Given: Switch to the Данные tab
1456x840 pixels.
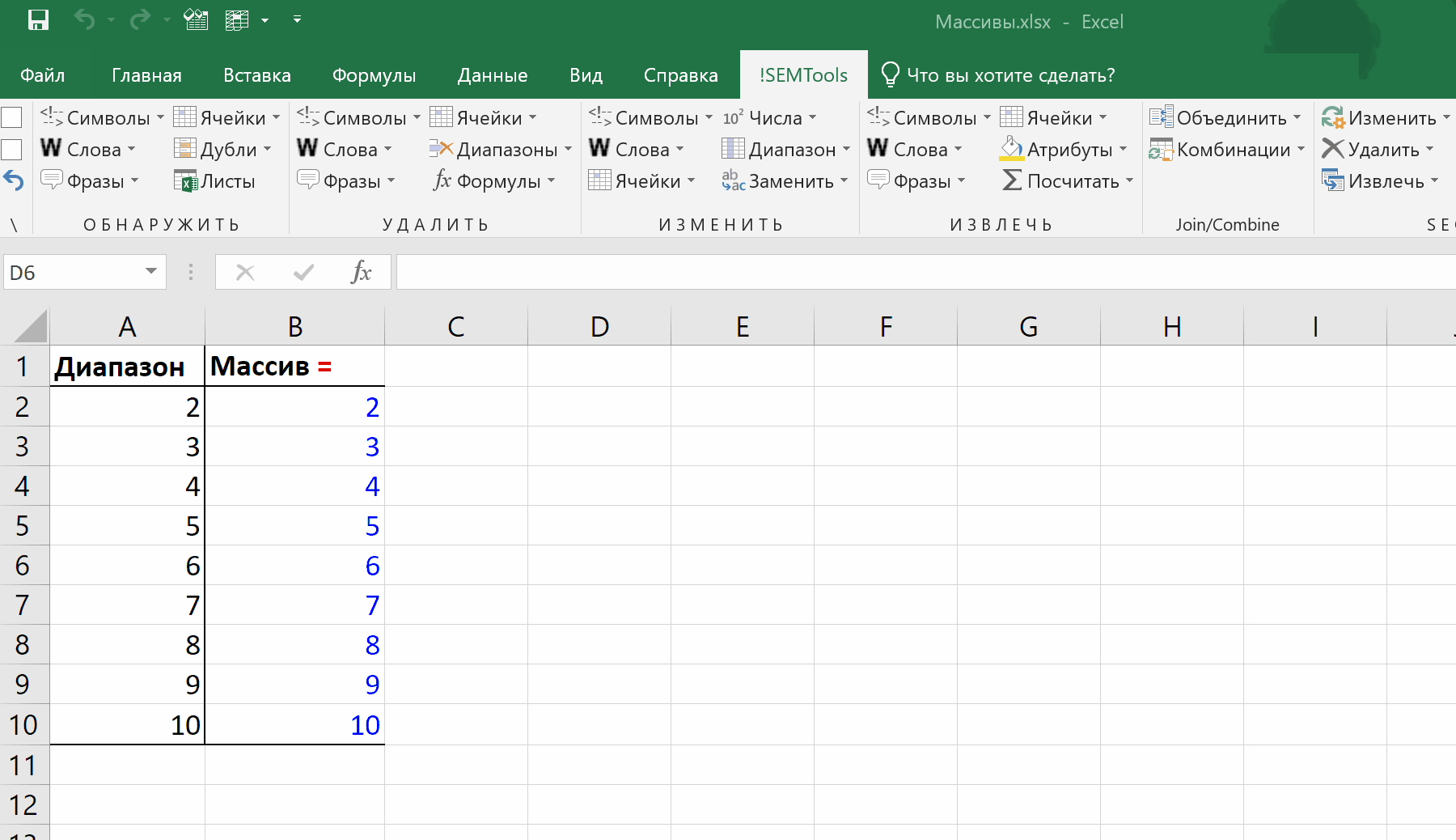Looking at the screenshot, I should 493,75.
